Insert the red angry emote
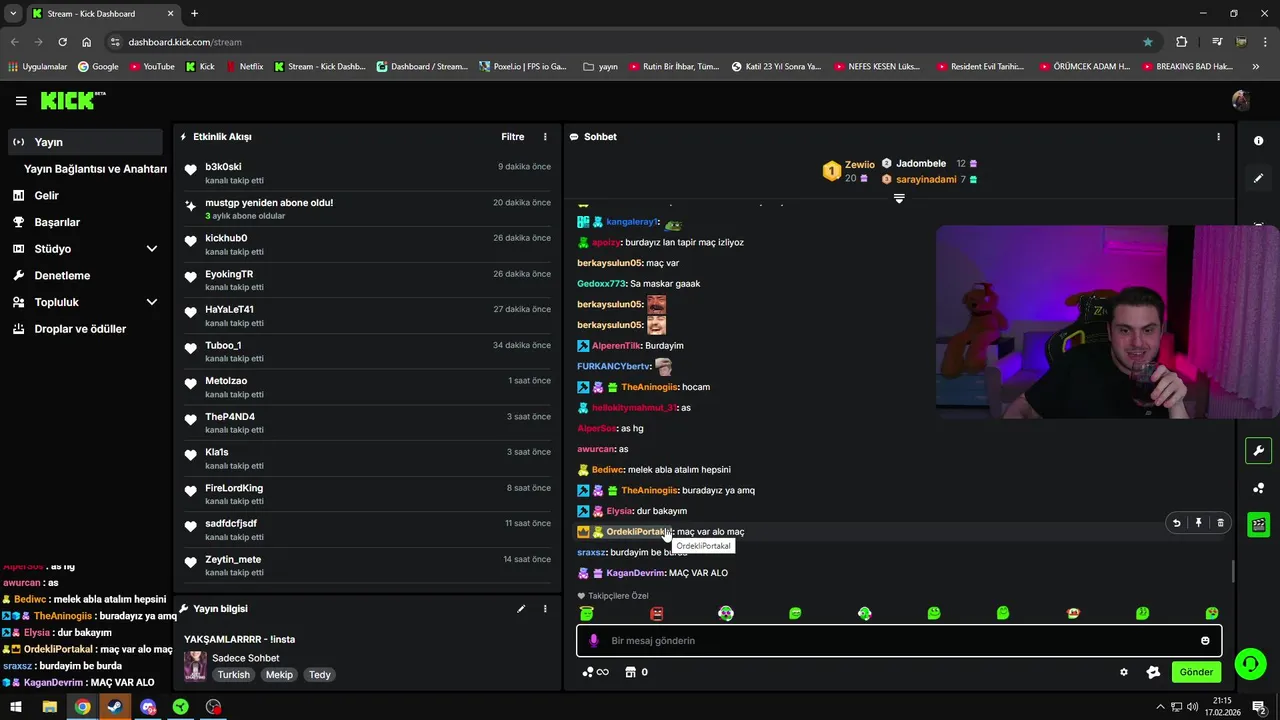The width and height of the screenshot is (1280, 720). 657,613
